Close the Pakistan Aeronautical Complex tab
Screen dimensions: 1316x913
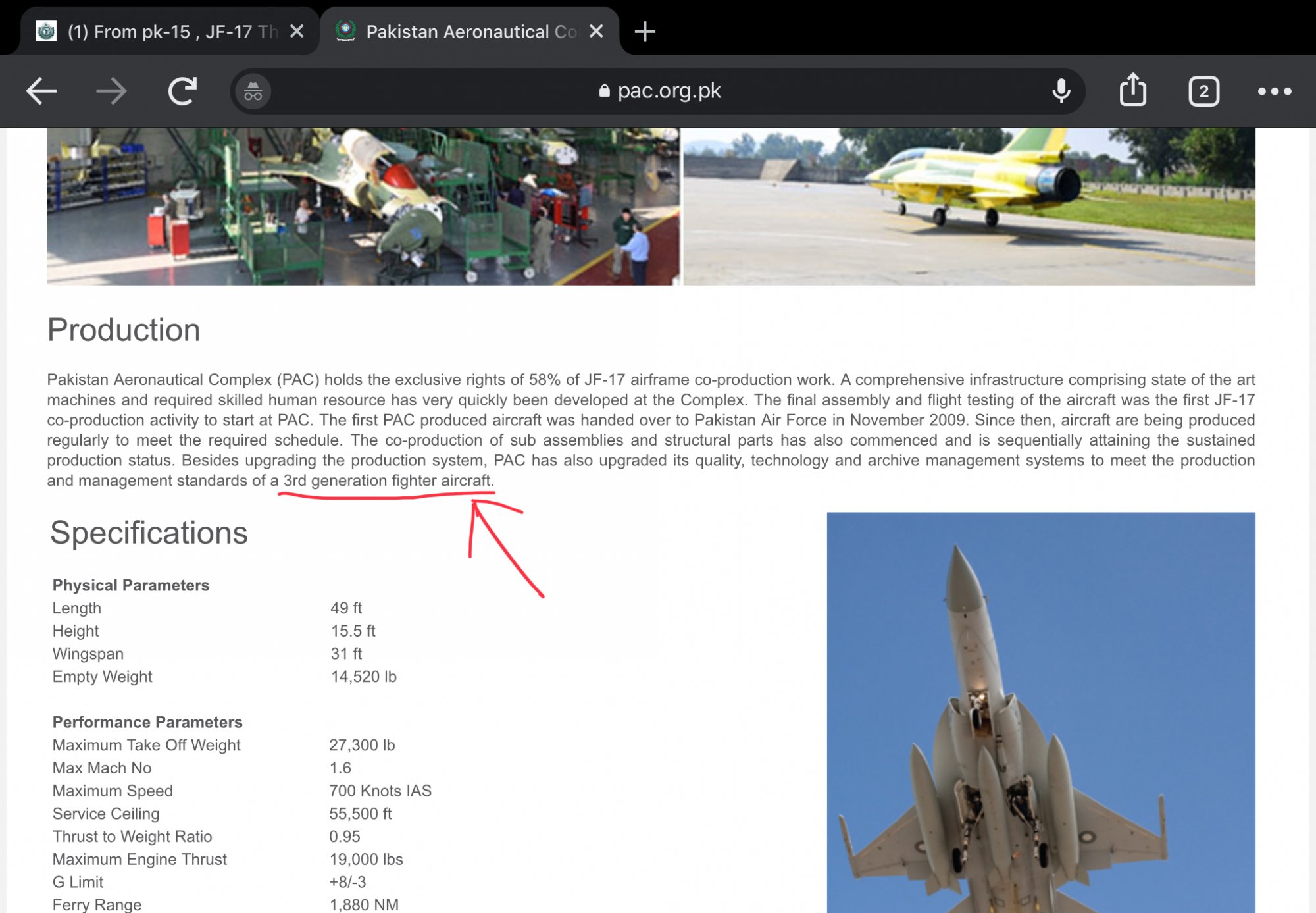pyautogui.click(x=596, y=31)
